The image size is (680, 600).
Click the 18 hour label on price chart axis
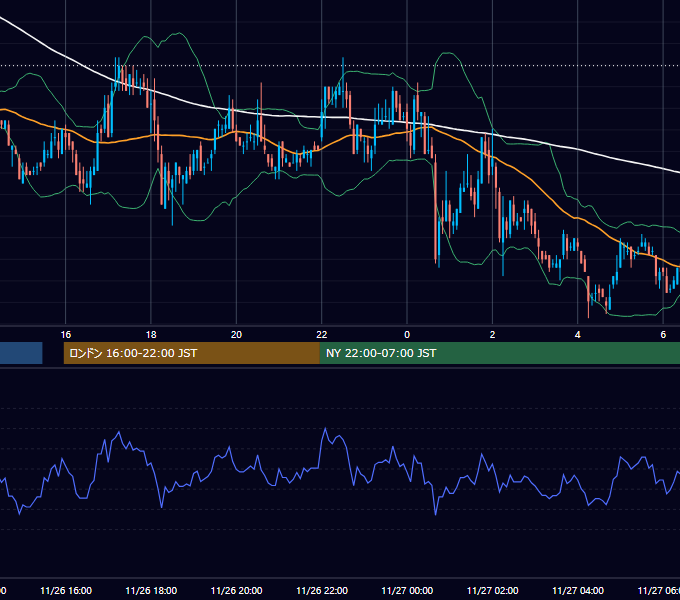click(151, 335)
